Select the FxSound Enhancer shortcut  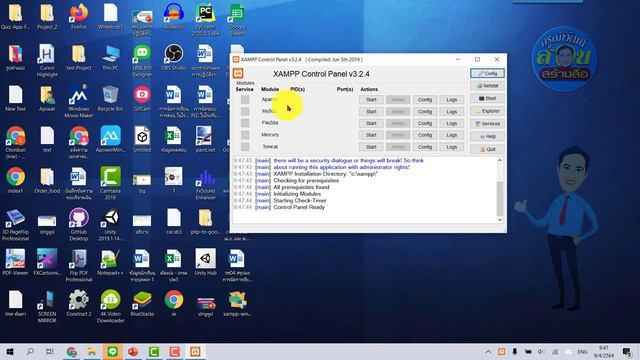205,183
